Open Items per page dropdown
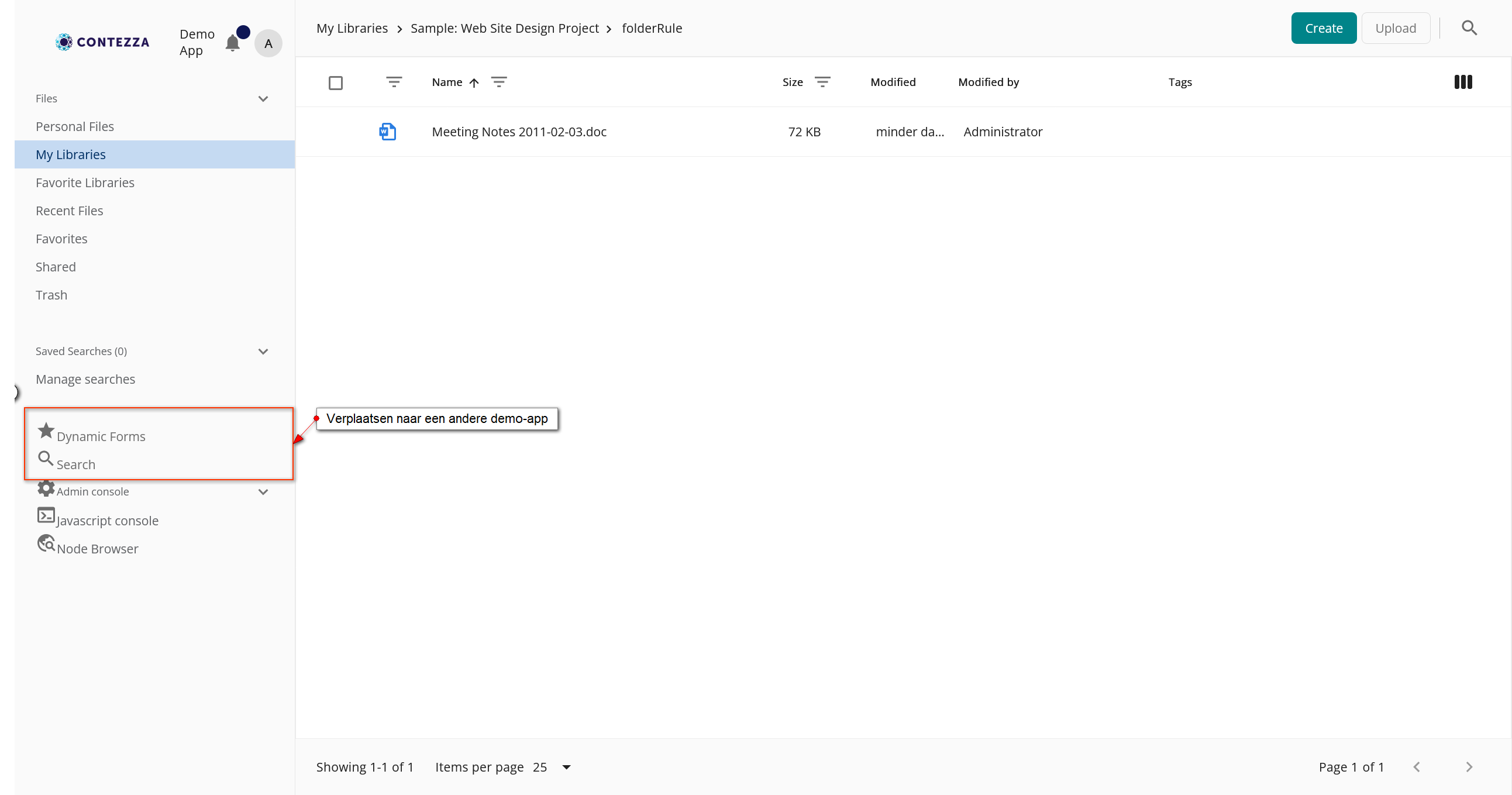The width and height of the screenshot is (1512, 795). (566, 767)
